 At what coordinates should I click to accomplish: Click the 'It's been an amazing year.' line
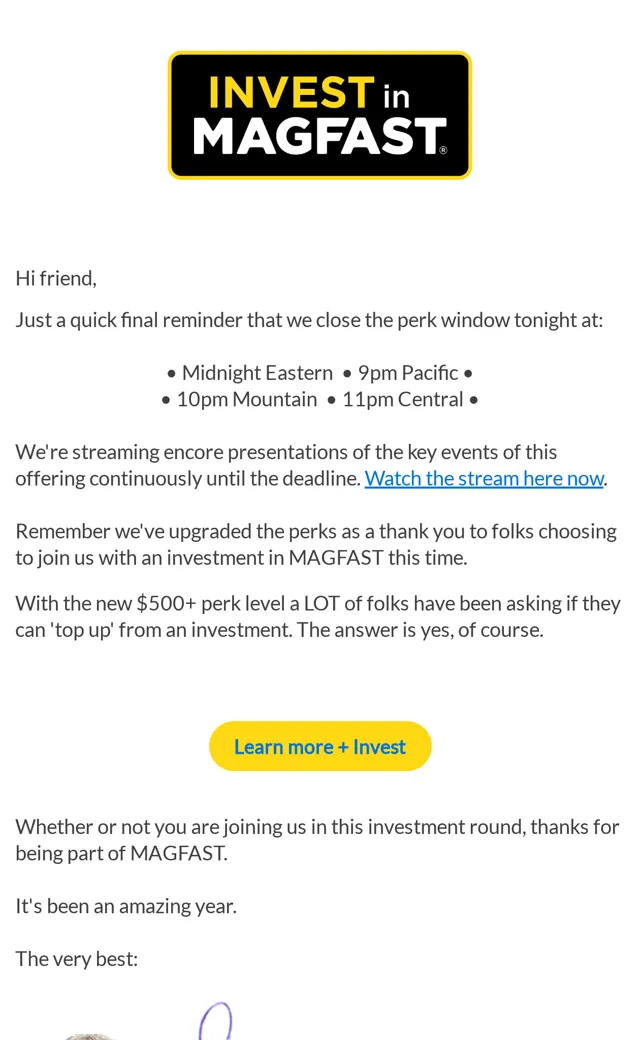[x=126, y=906]
